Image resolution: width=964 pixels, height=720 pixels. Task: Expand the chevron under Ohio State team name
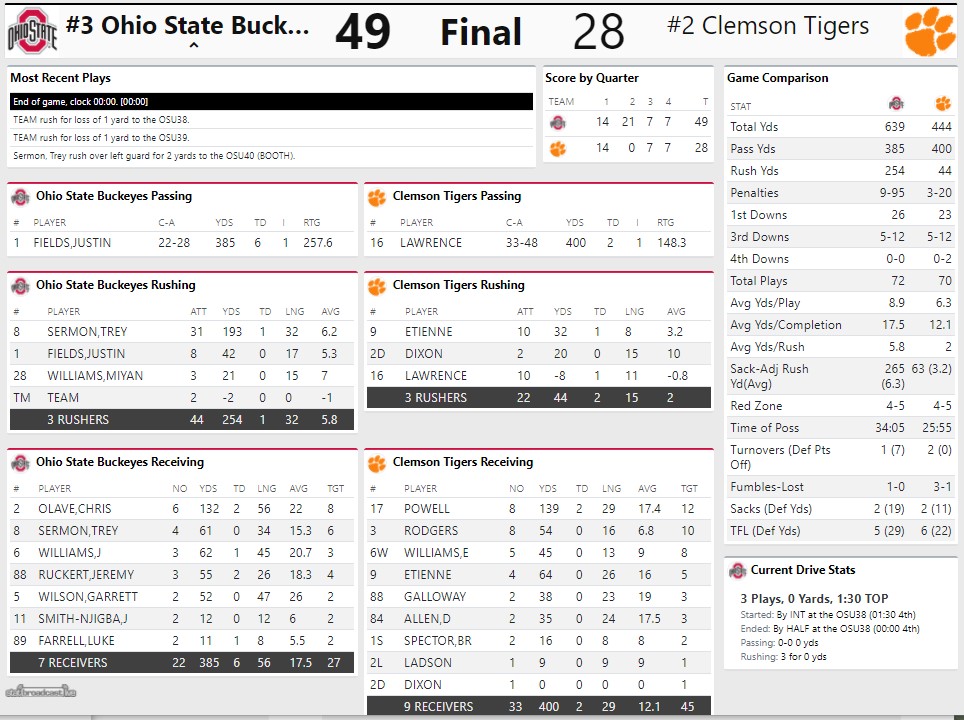(x=193, y=45)
